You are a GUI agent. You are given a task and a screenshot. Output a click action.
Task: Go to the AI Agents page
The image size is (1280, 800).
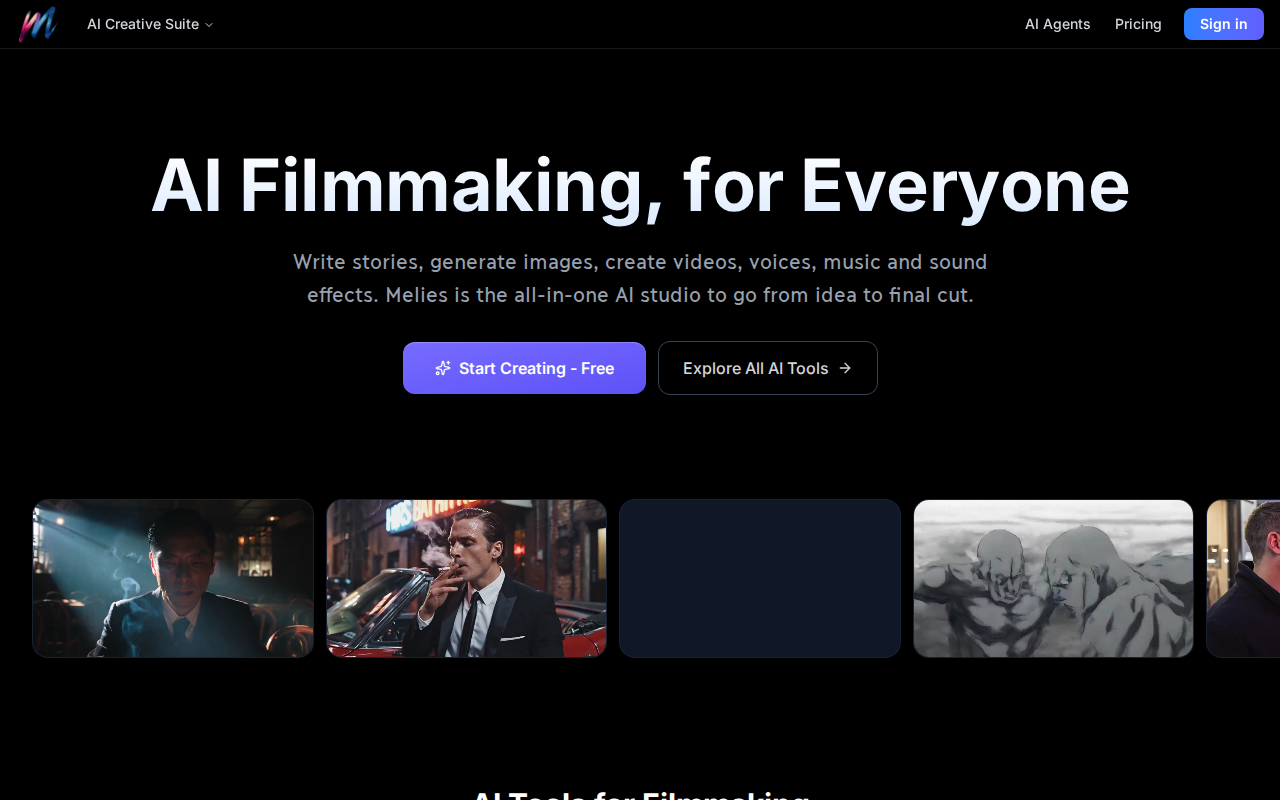[1057, 24]
